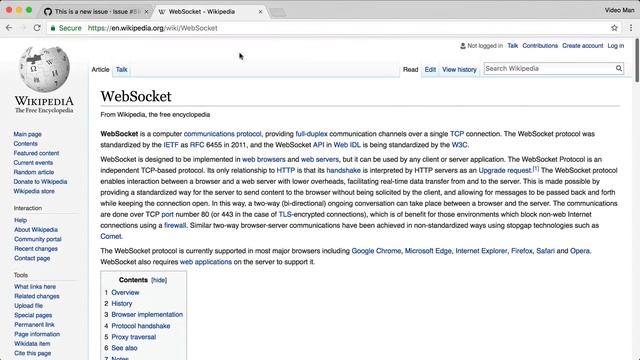640x360 pixels.
Task: Open Permanent link tool
Action: [34, 324]
